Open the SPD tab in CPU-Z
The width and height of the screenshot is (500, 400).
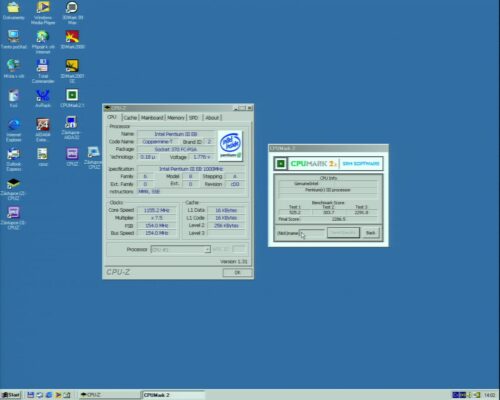(x=193, y=118)
